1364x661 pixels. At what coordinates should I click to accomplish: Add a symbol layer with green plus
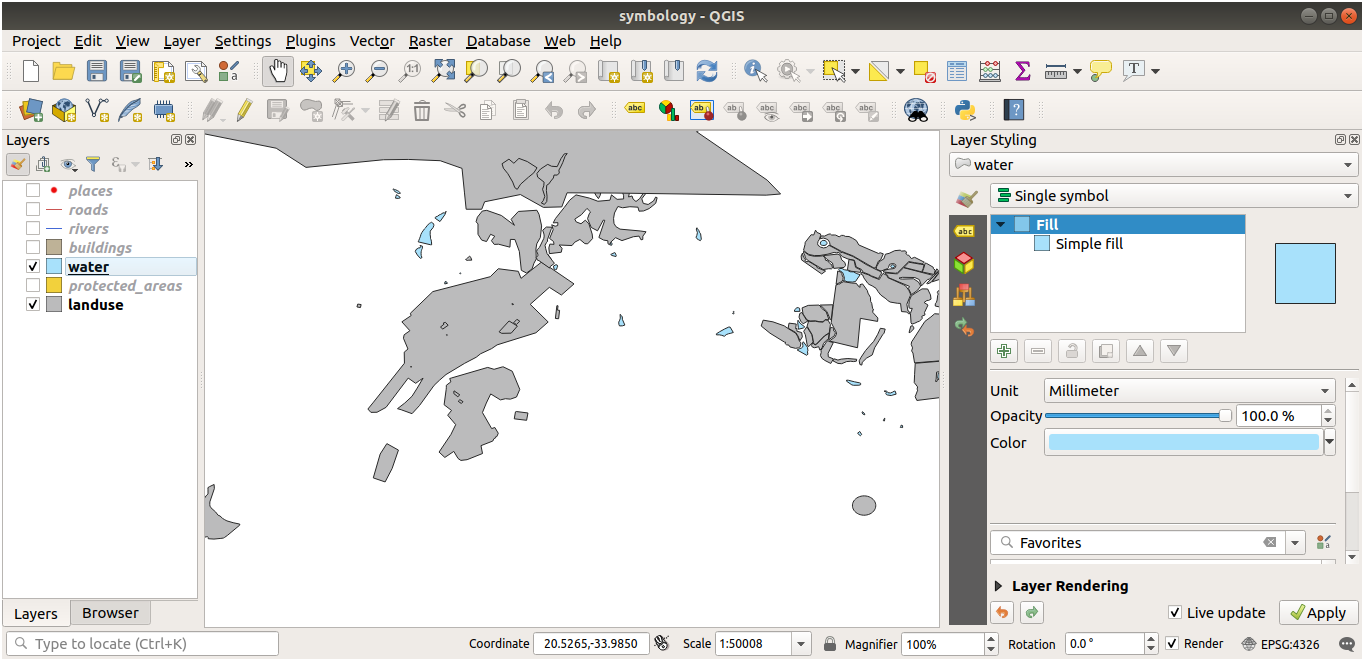tap(1004, 351)
